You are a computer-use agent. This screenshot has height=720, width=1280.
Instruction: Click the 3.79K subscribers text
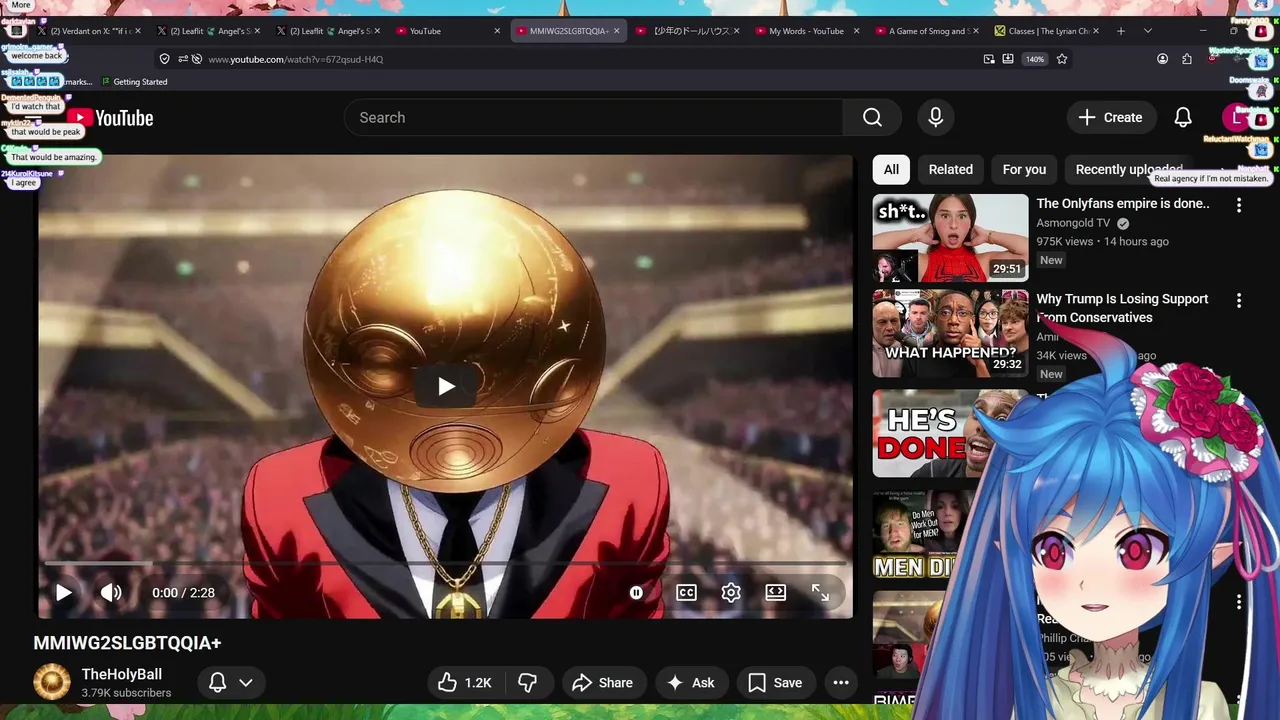tap(126, 693)
